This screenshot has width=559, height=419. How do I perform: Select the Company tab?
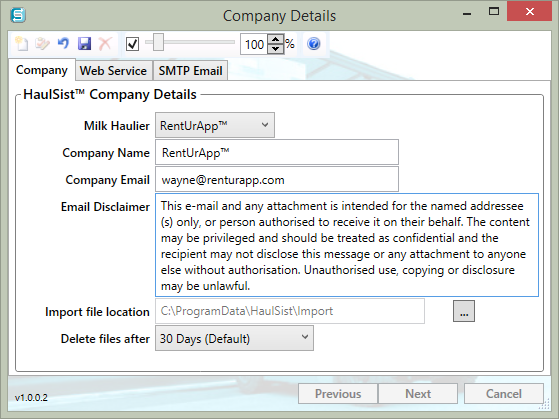point(42,70)
